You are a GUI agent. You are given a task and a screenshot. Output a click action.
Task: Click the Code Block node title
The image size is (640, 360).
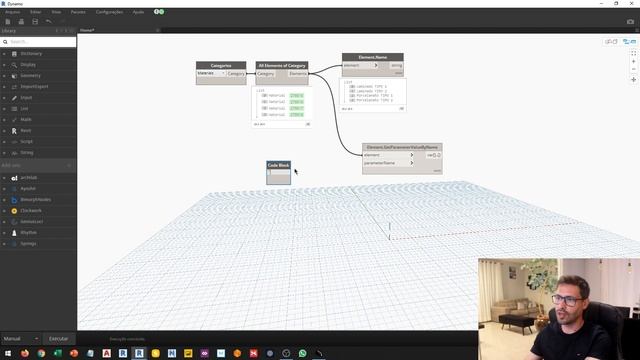click(279, 165)
